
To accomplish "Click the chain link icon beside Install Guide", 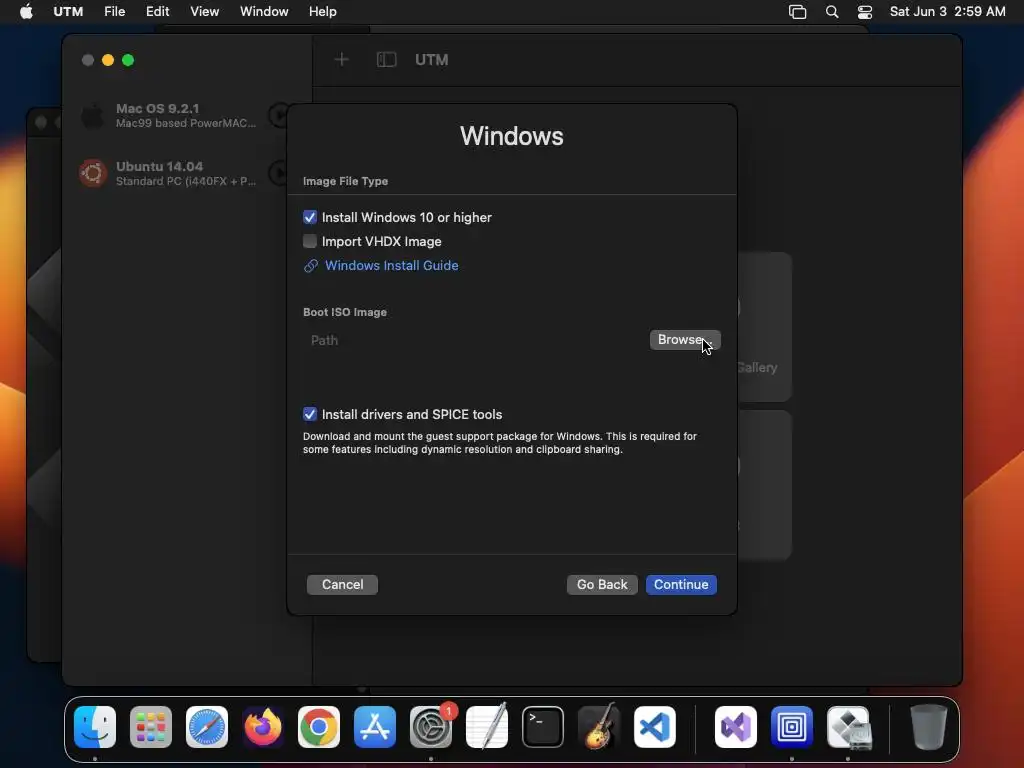I will [311, 266].
